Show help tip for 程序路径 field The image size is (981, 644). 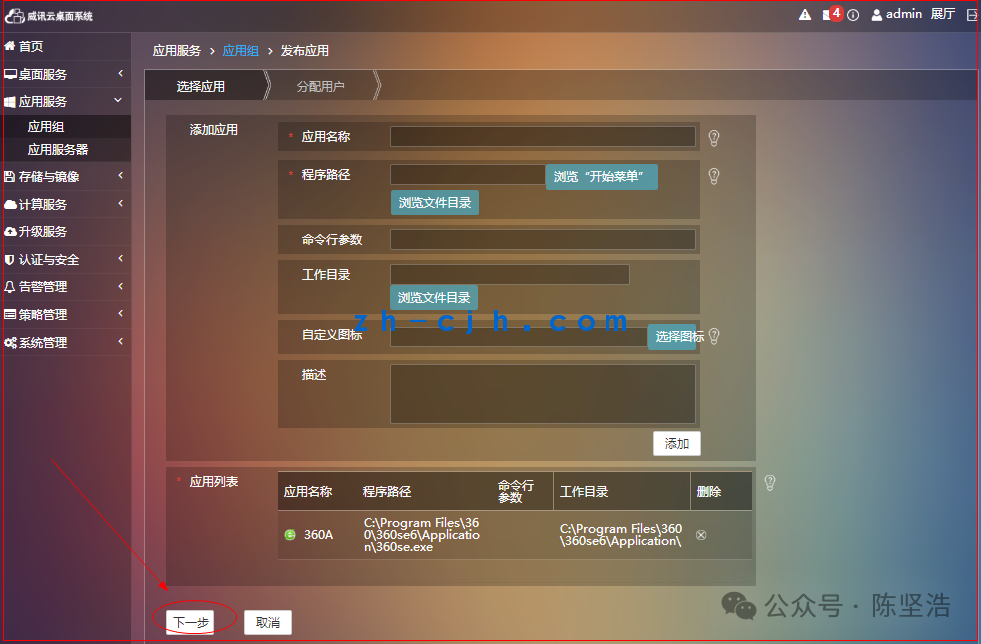coord(714,176)
